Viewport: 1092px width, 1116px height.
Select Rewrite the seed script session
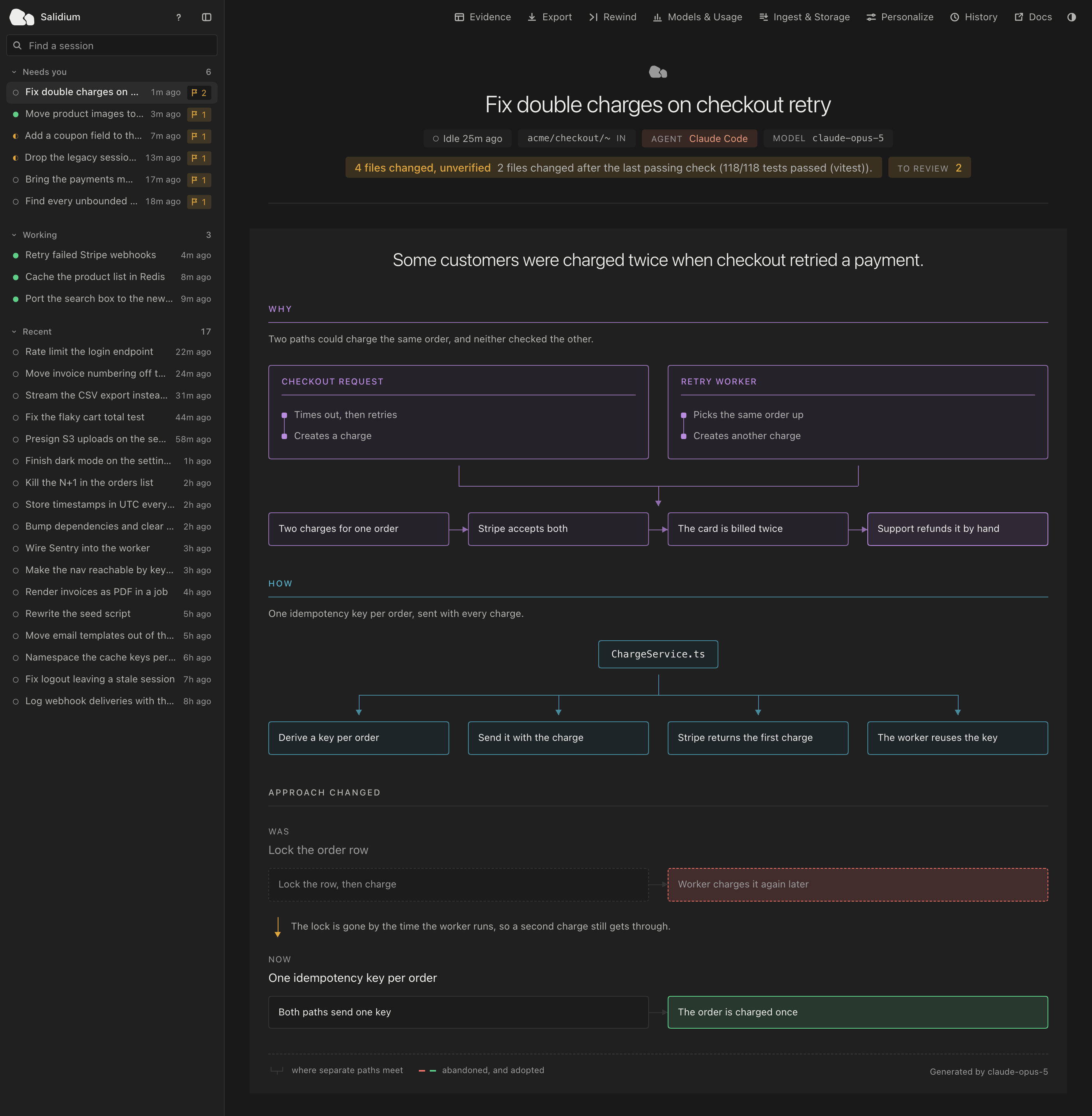[112, 614]
